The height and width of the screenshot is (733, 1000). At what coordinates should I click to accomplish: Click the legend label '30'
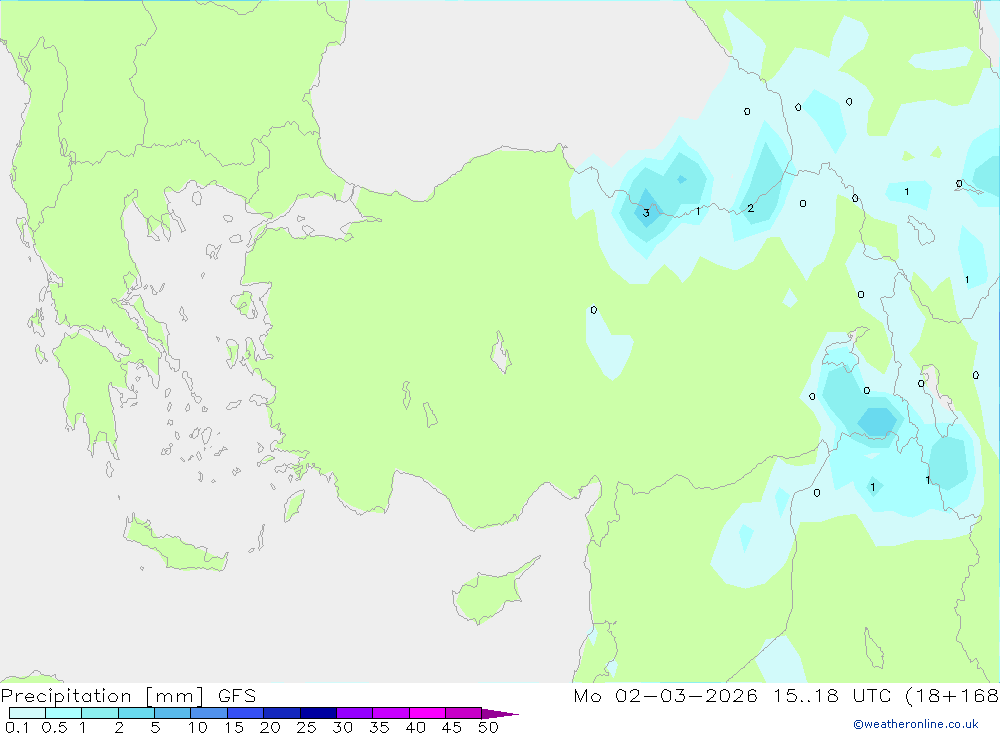point(342,727)
